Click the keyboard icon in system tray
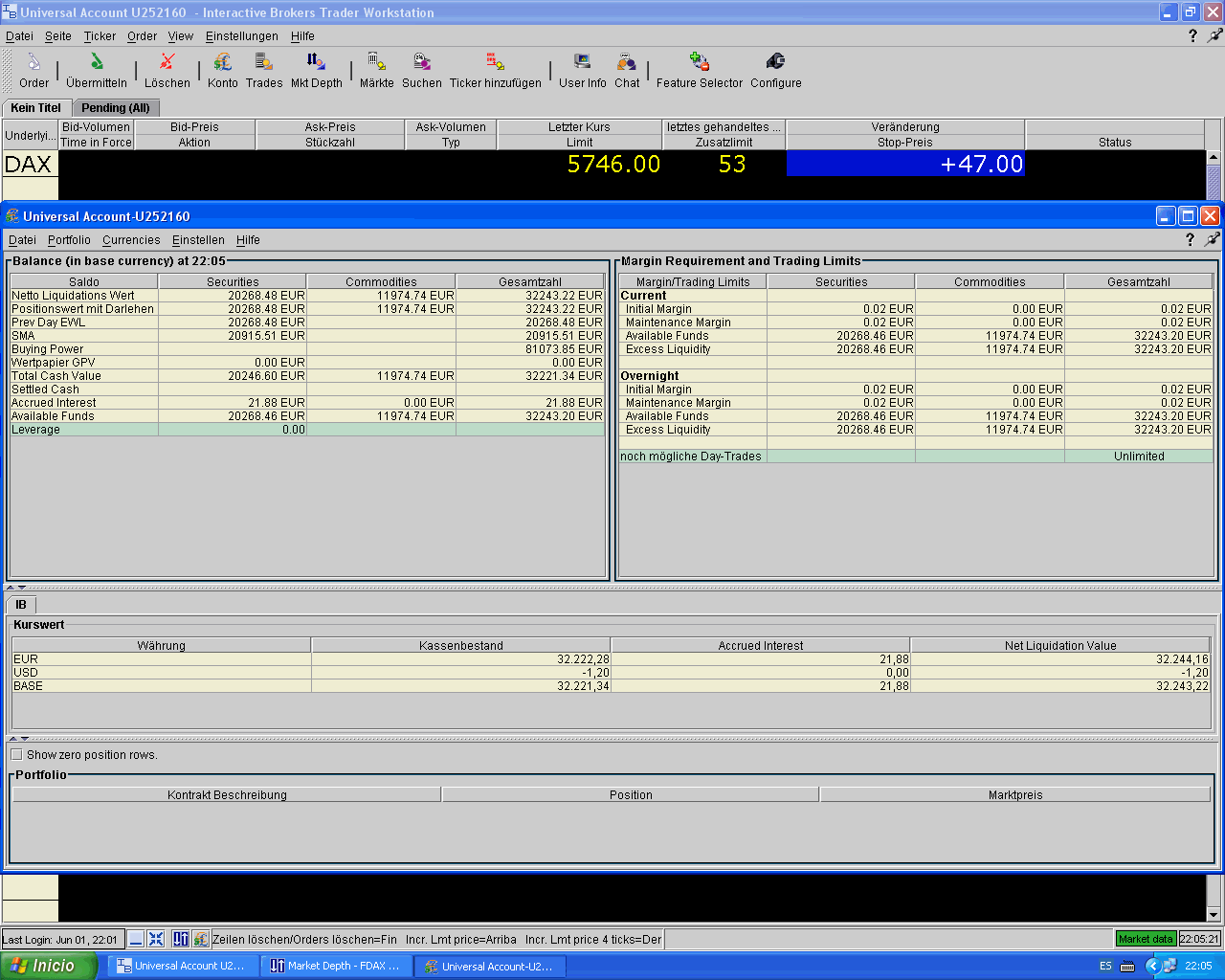The width and height of the screenshot is (1225, 980). (1127, 966)
